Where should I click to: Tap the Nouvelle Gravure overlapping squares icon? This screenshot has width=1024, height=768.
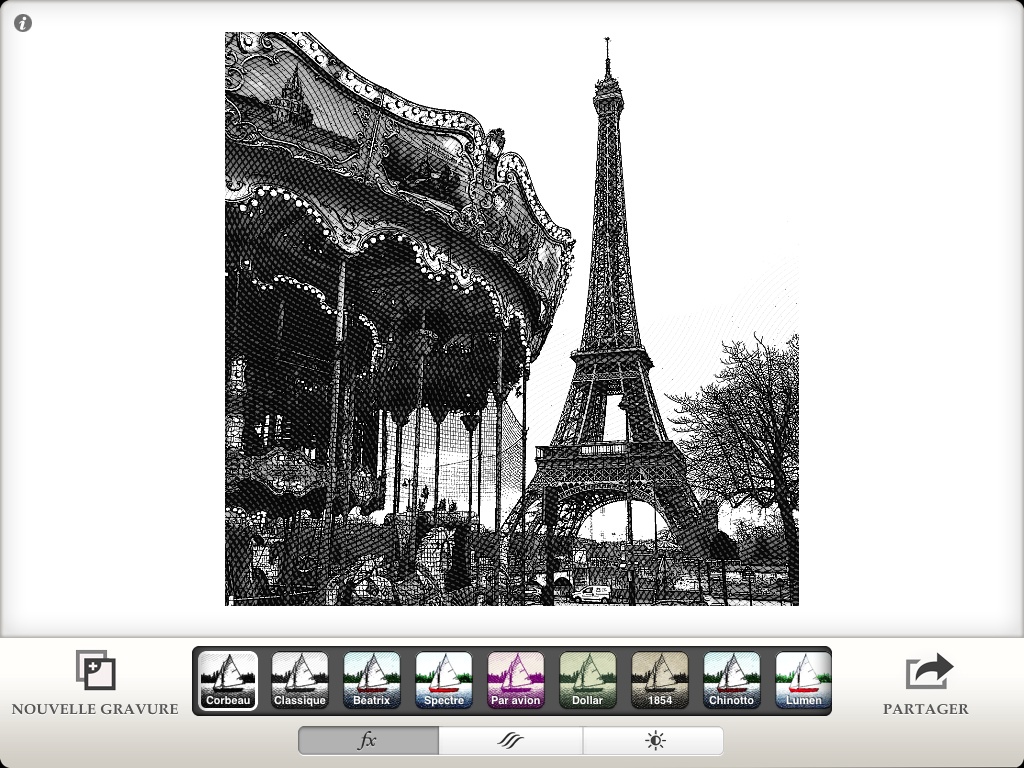[x=96, y=671]
